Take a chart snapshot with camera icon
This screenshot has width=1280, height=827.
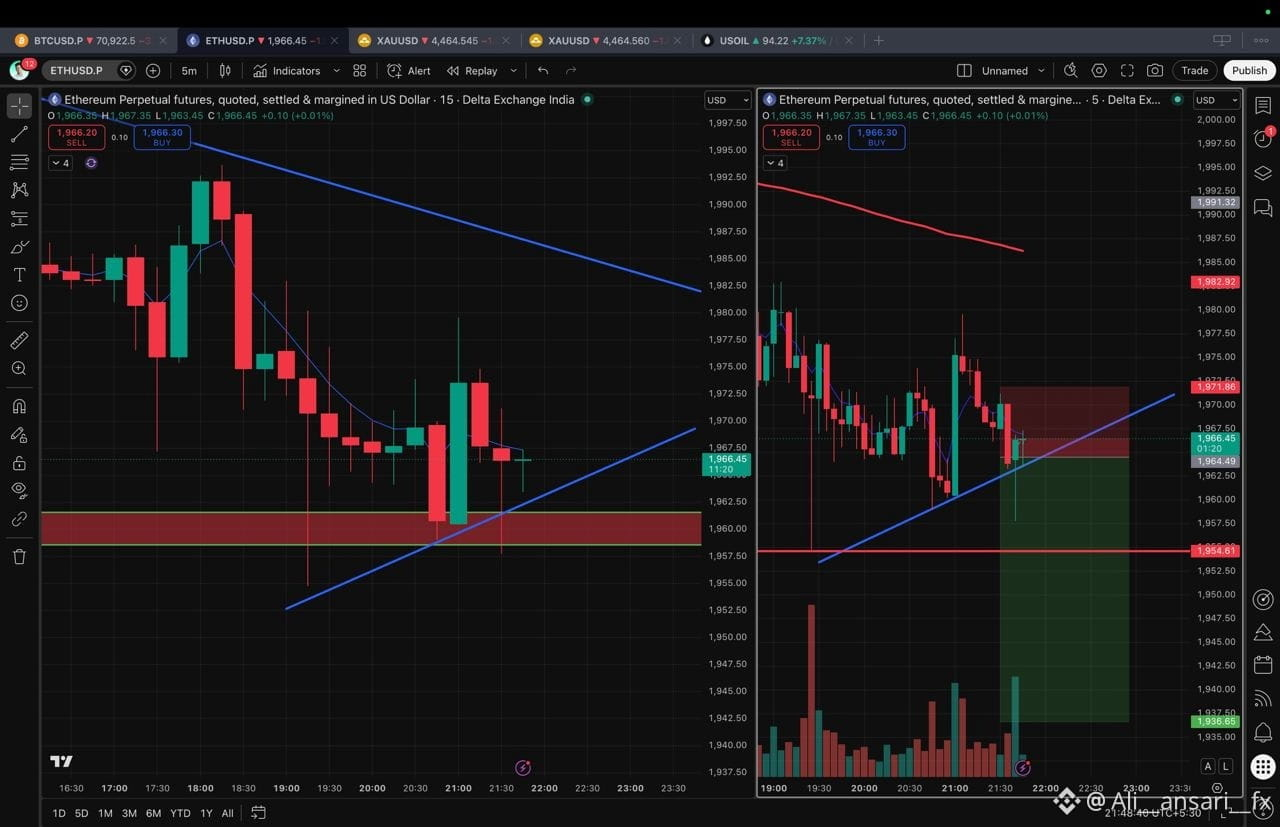(1155, 71)
